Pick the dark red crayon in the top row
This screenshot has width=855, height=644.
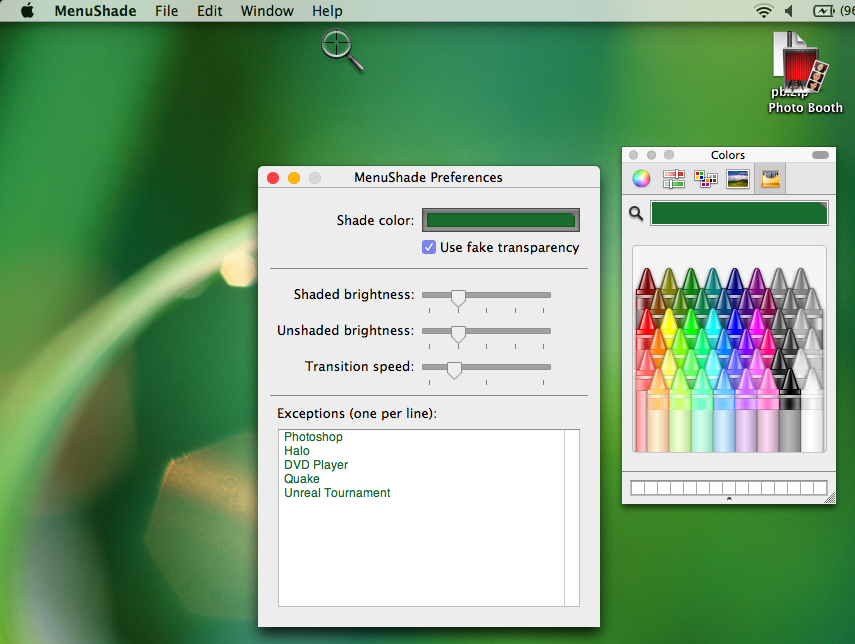[x=646, y=280]
